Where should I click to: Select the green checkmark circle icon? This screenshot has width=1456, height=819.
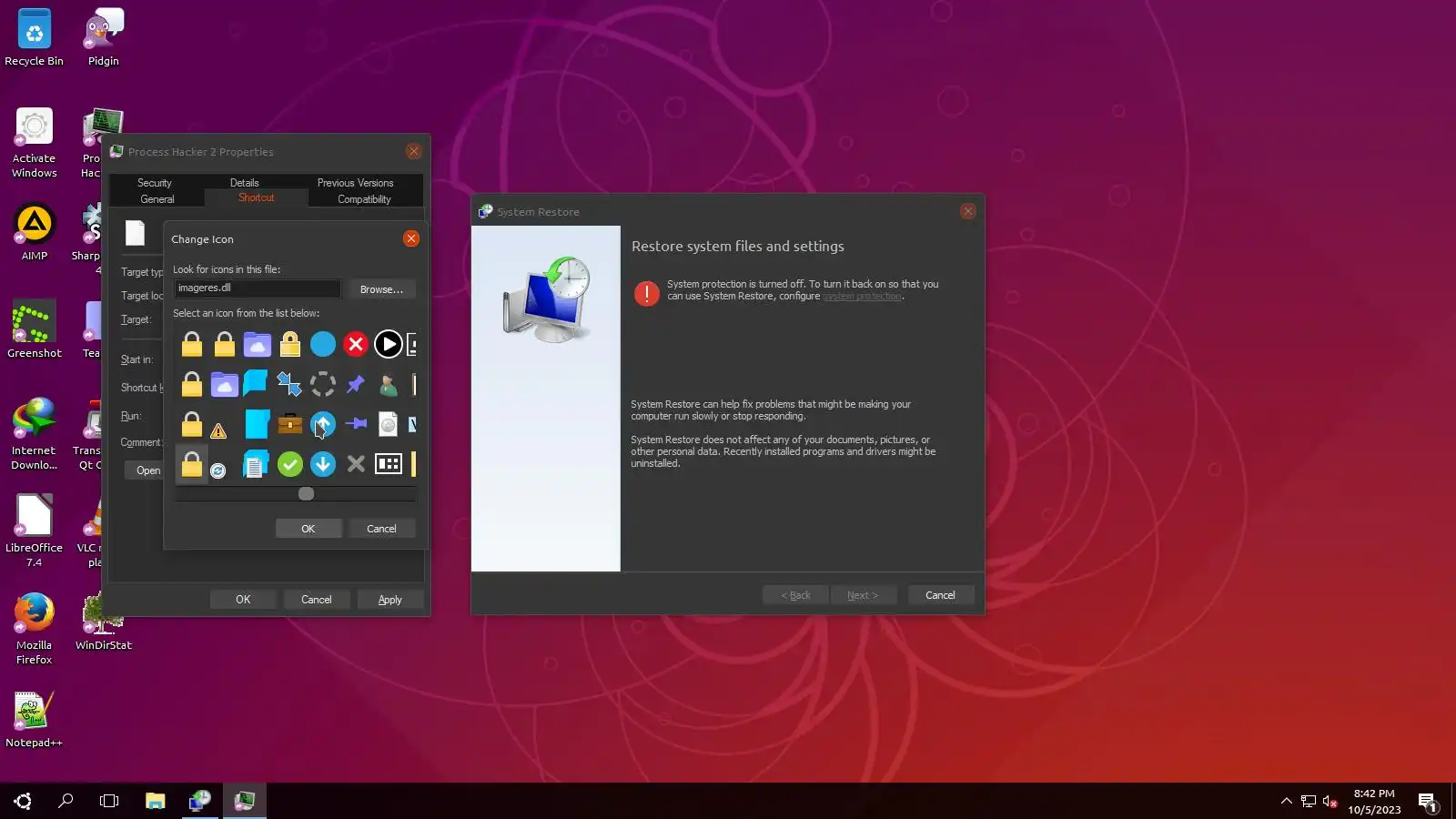pos(289,464)
